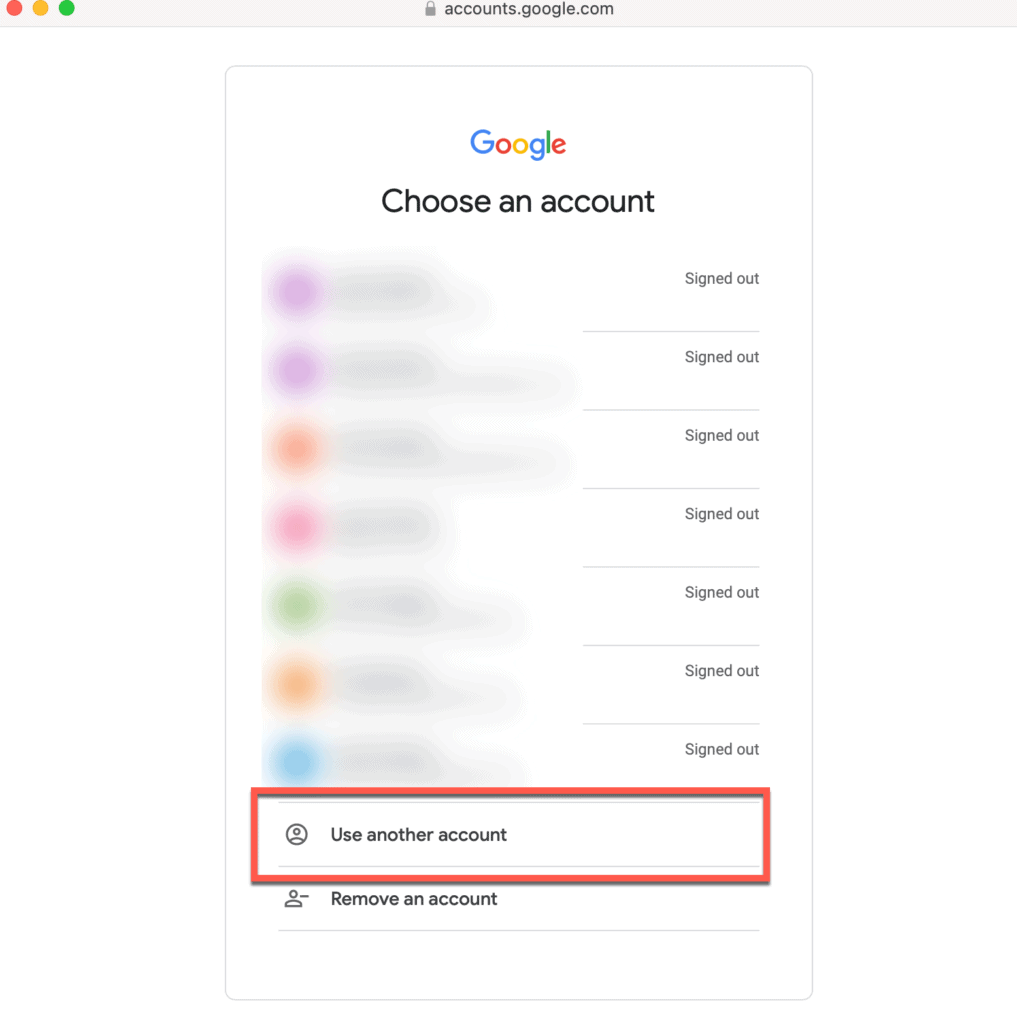Click Signed out beside the pink avatar
Screen dimensions: 1017x1024
721,514
